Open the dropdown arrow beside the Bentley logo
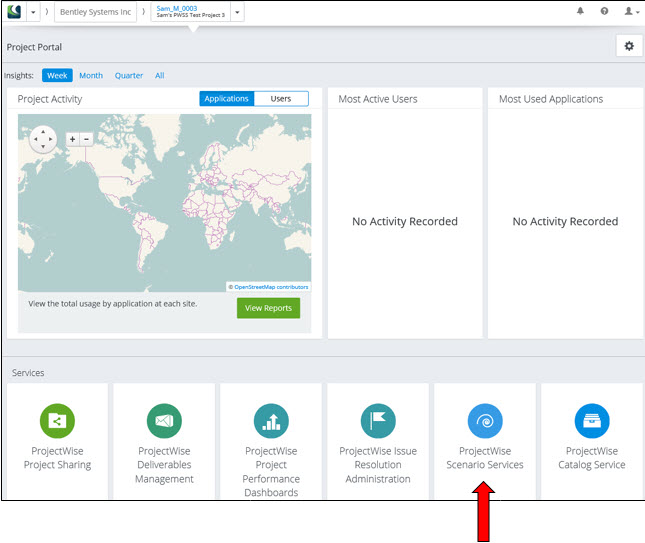This screenshot has width=645, height=543. tap(33, 12)
